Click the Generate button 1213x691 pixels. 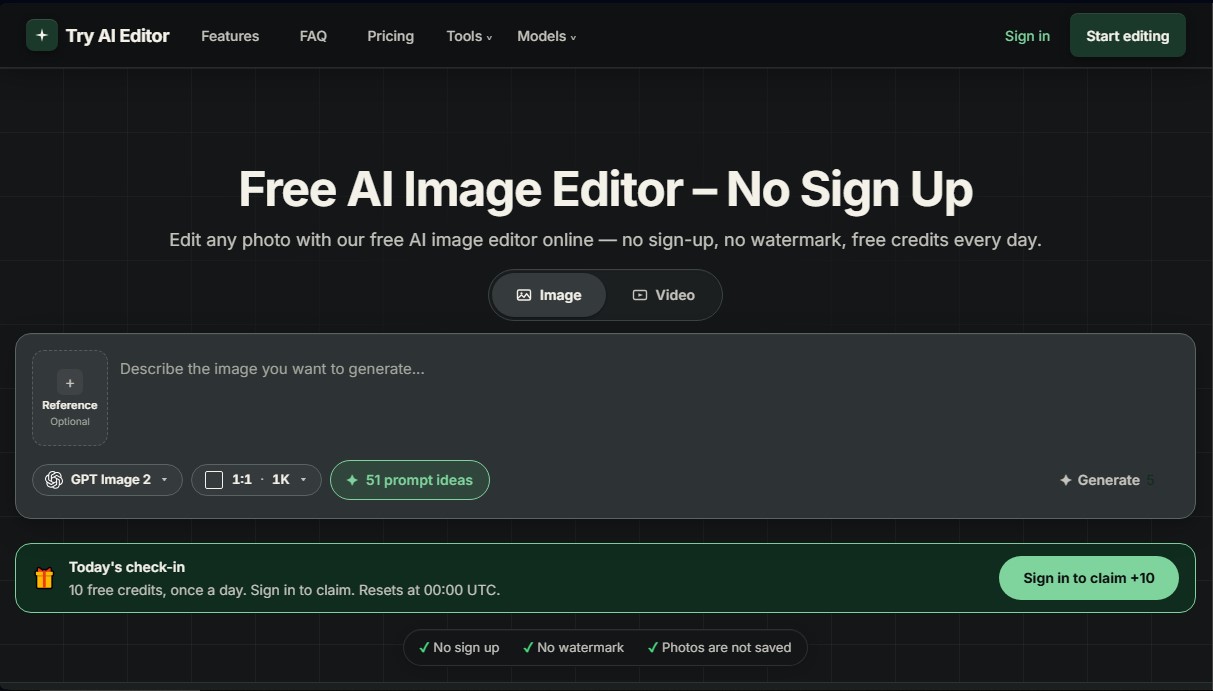click(1107, 480)
